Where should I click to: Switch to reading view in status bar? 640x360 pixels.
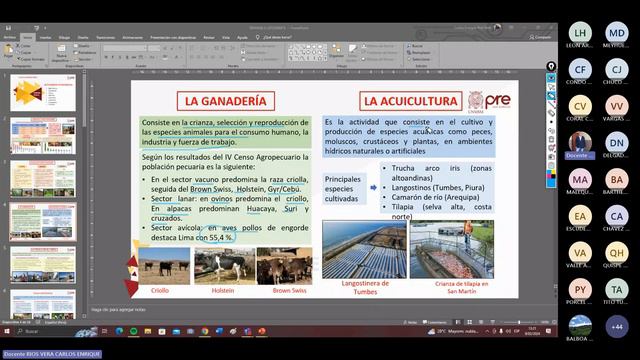[481, 322]
